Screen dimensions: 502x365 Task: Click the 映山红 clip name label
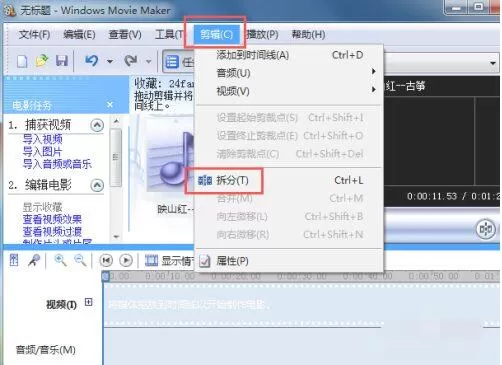[x=175, y=209]
